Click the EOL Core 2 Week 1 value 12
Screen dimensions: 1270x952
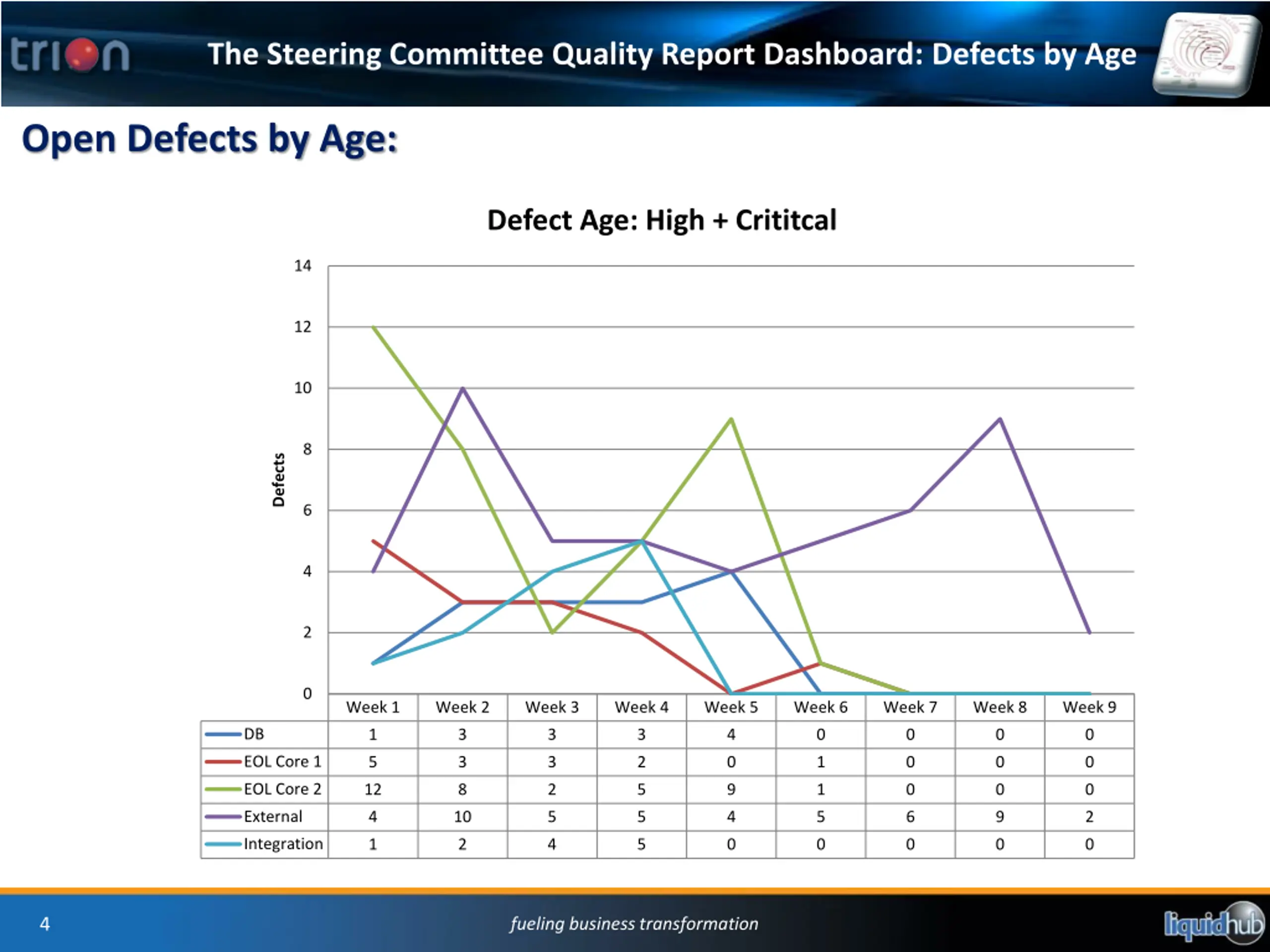coord(373,789)
